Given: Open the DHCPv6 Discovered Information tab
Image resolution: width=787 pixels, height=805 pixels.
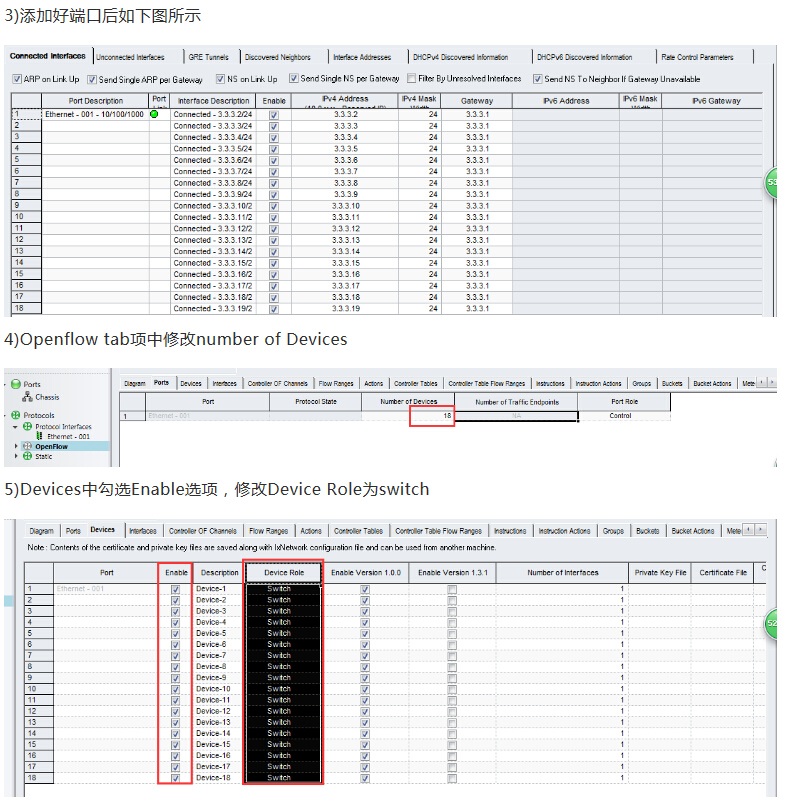Looking at the screenshot, I should (x=585, y=57).
